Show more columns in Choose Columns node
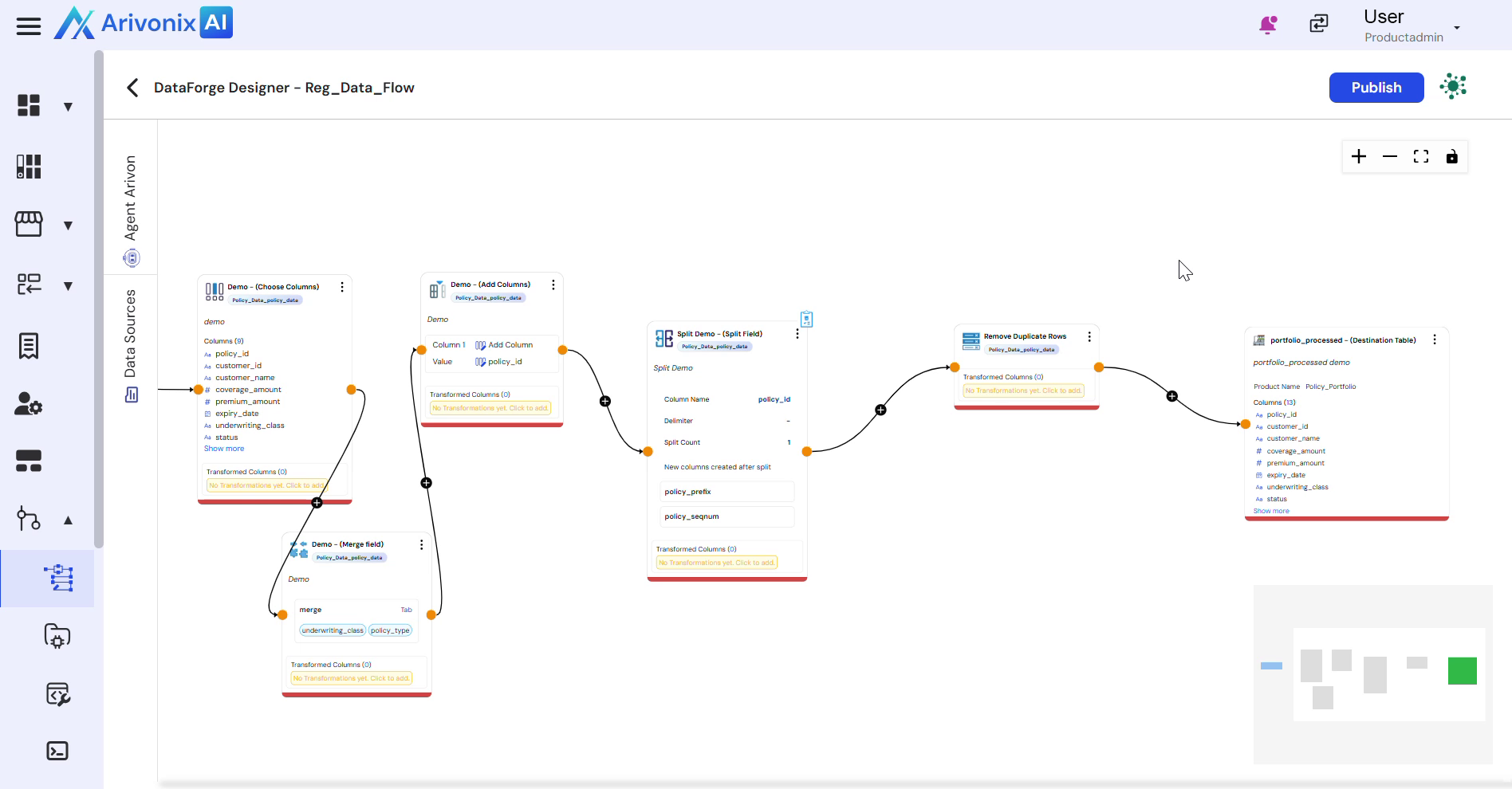Viewport: 1512px width, 789px height. 224,449
